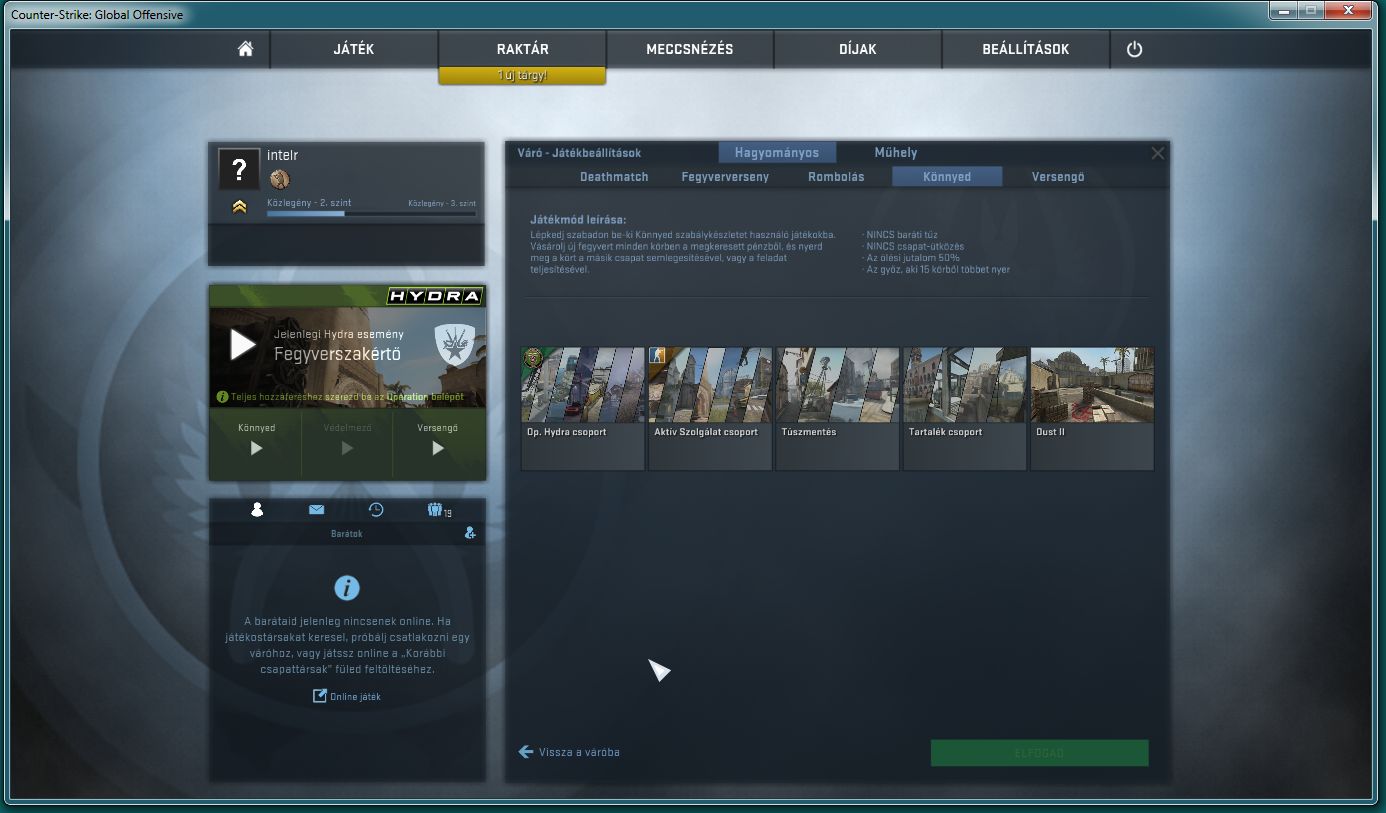Click 'Játékmód leírása:' heading

click(578, 219)
